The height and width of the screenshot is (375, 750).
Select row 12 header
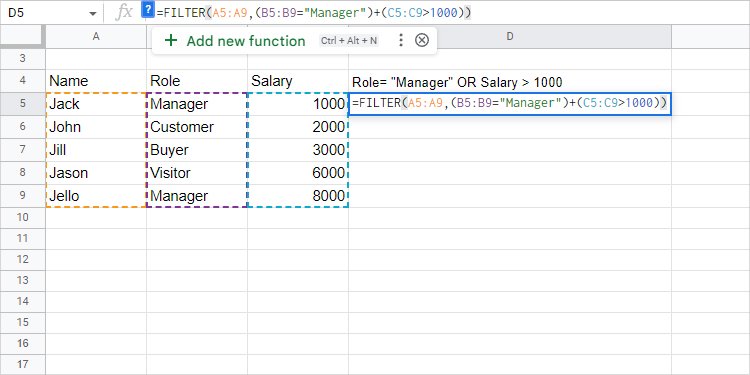click(x=23, y=260)
